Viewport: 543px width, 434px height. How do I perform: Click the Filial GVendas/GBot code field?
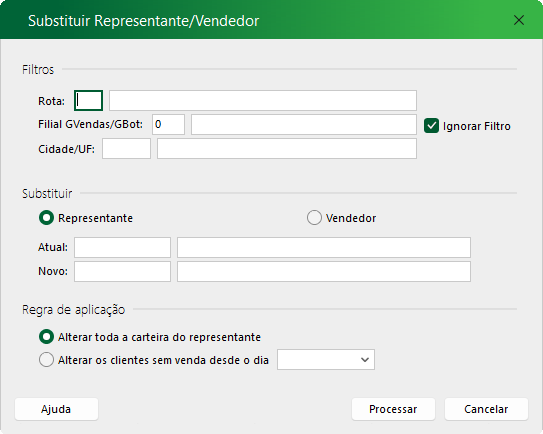[168, 124]
